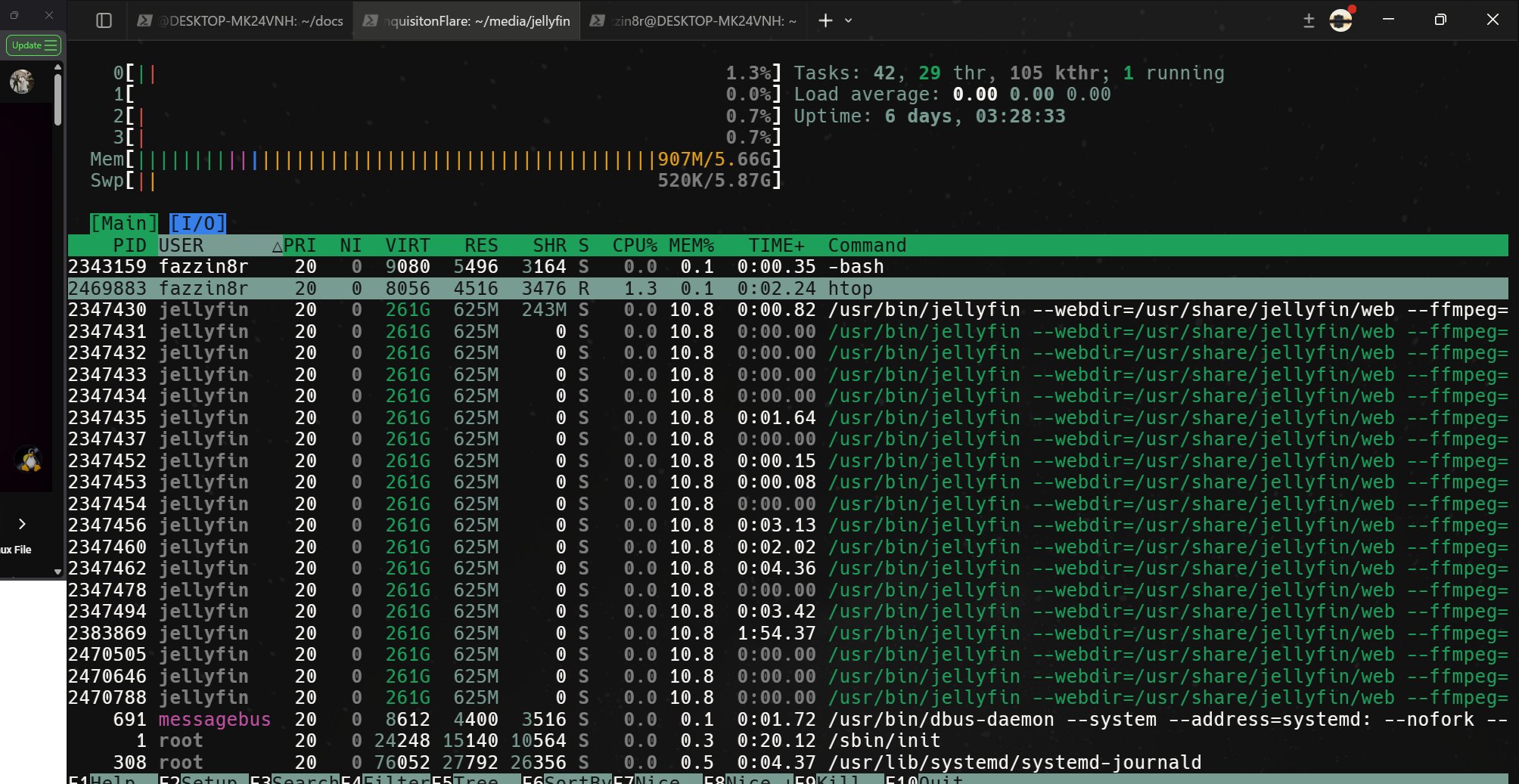Select the htop [Main] screen tab
Viewport: 1519px width, 784px height.
point(124,223)
